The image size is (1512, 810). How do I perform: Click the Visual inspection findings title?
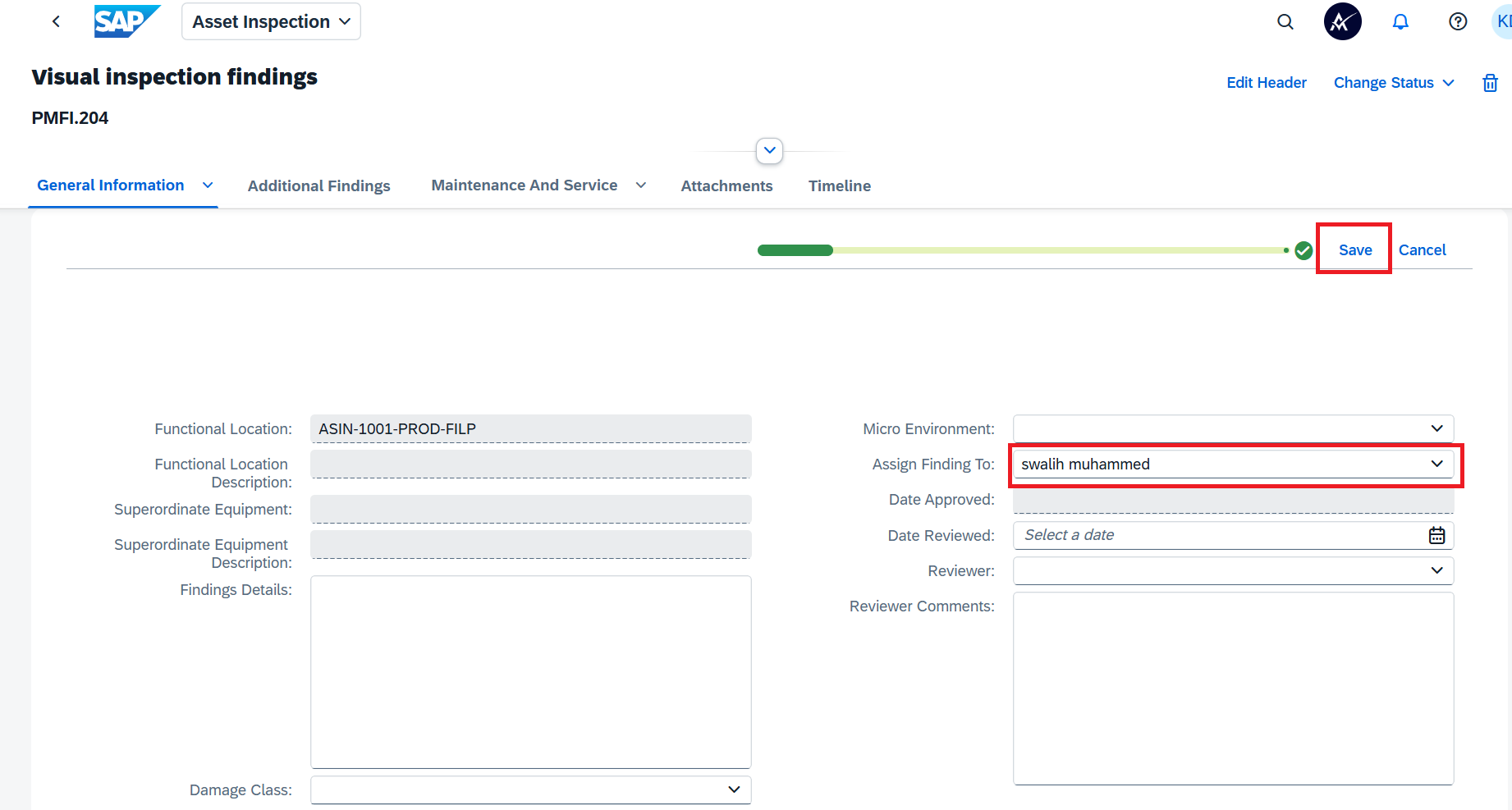[x=174, y=76]
